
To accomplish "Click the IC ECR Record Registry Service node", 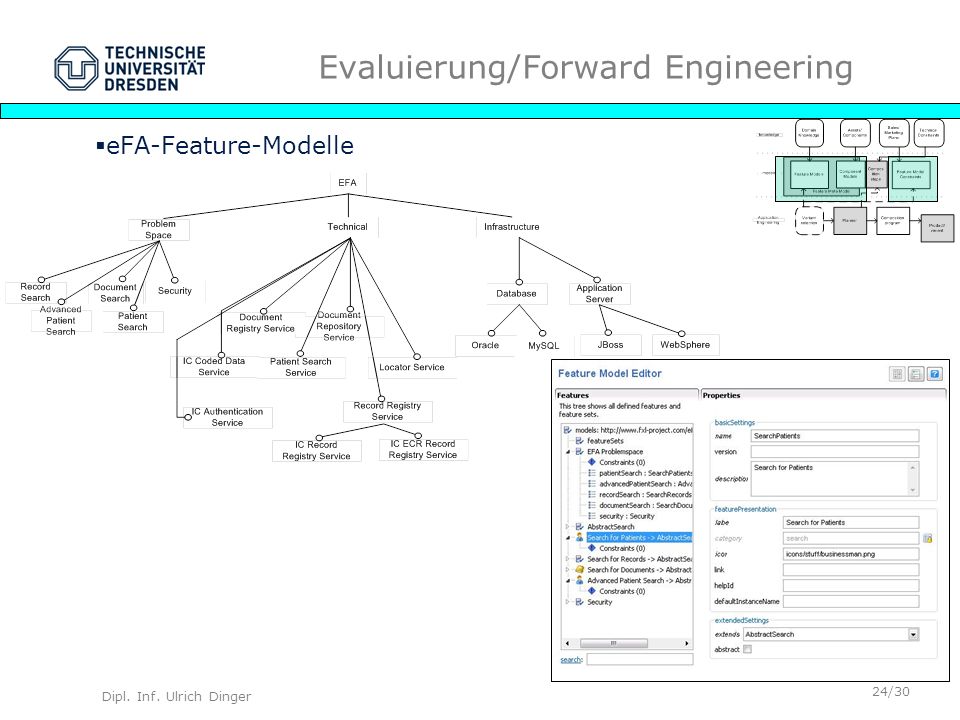I will point(422,449).
